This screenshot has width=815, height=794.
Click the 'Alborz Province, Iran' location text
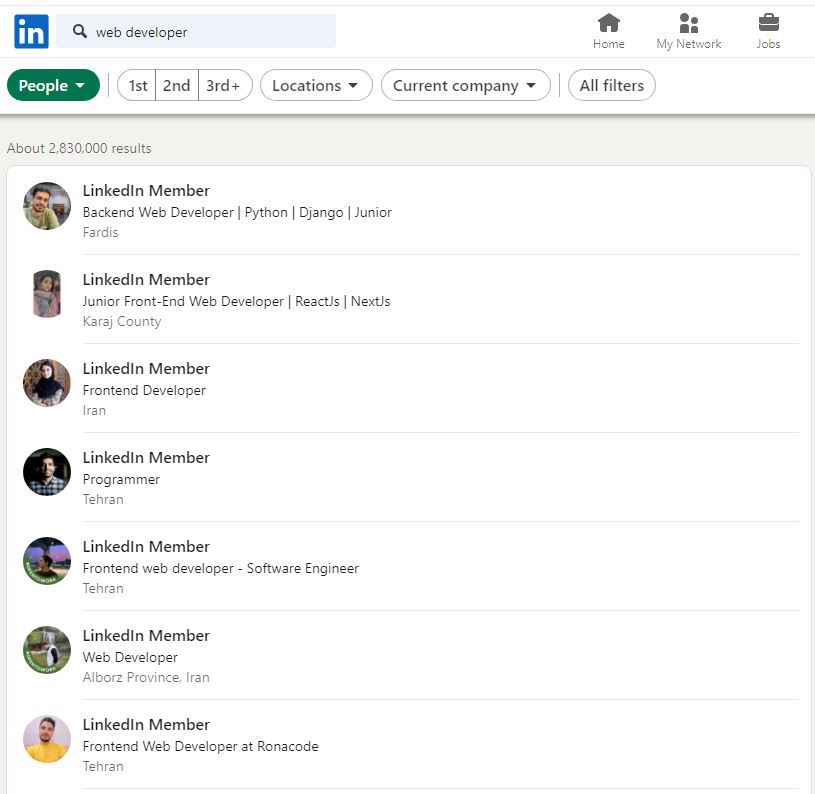point(146,678)
